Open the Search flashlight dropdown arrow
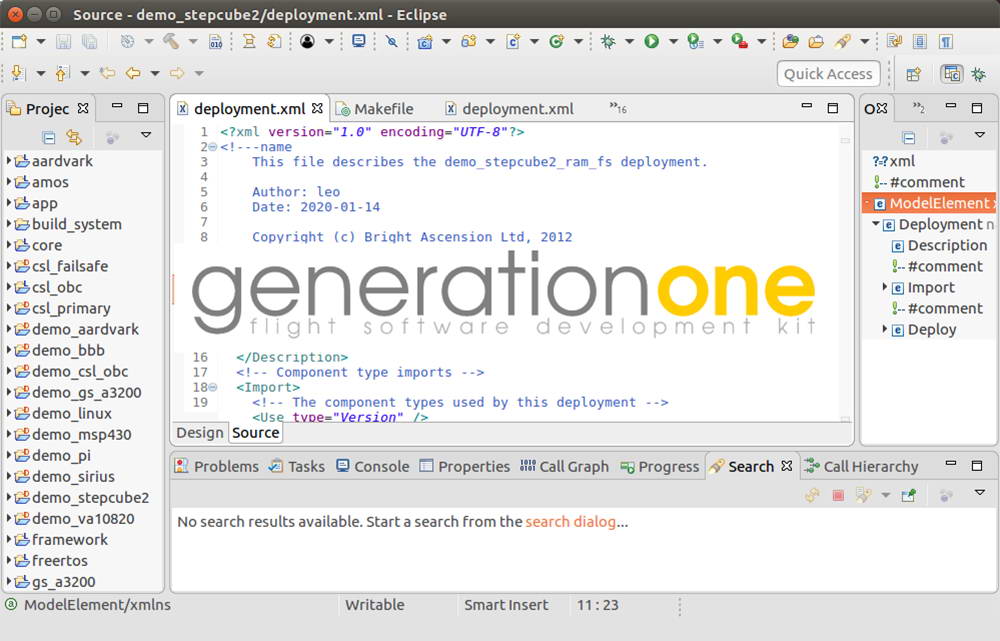Viewport: 1000px width, 641px height. pyautogui.click(x=864, y=42)
